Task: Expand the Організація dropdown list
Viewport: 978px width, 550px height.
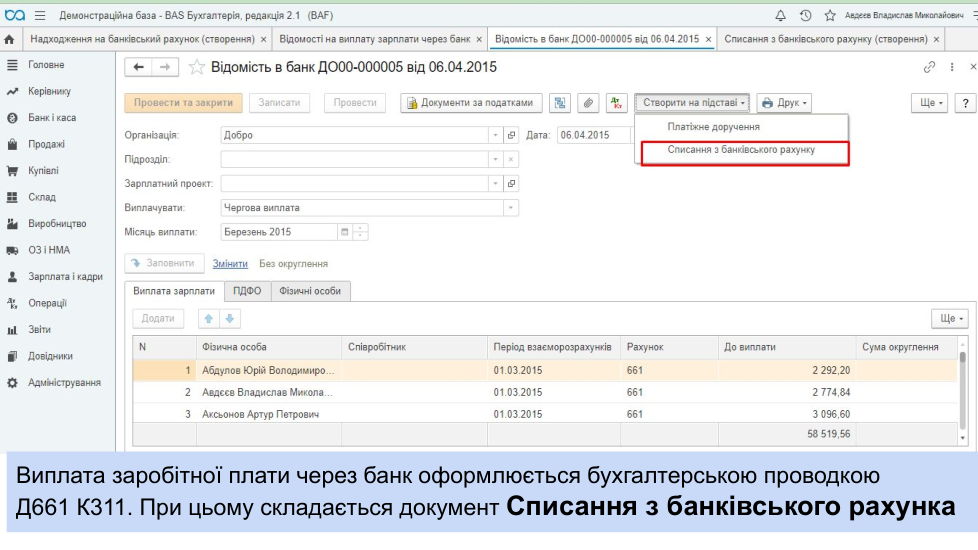Action: click(x=495, y=135)
